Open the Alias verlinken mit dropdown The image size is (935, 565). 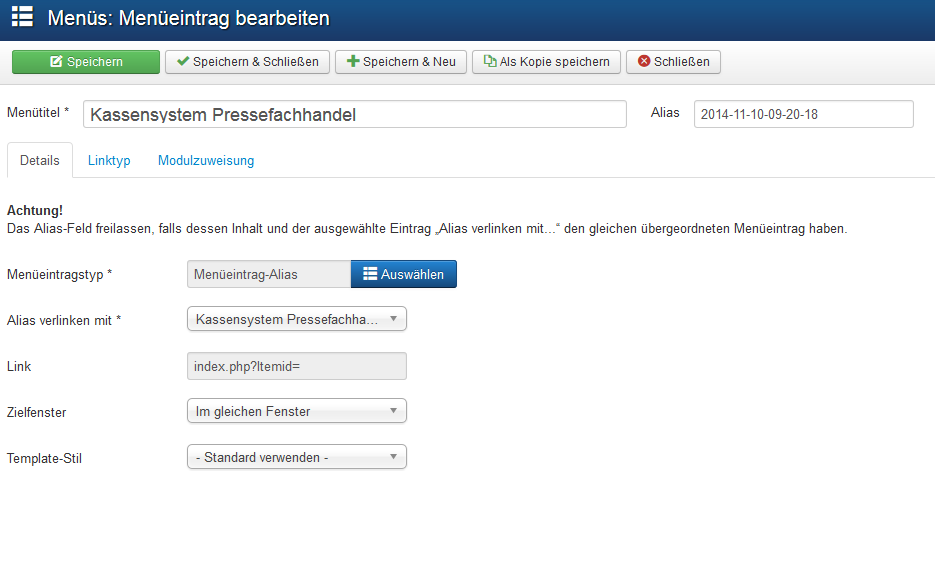point(297,319)
